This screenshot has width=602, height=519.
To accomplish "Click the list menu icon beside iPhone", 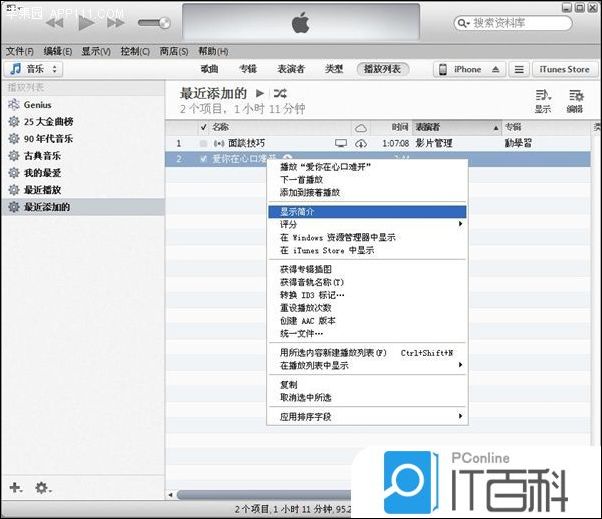I will (519, 69).
